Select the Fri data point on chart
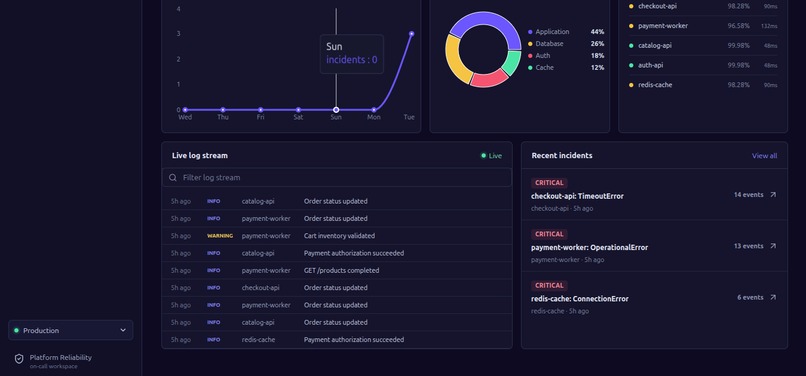This screenshot has height=376, width=806. coord(261,110)
